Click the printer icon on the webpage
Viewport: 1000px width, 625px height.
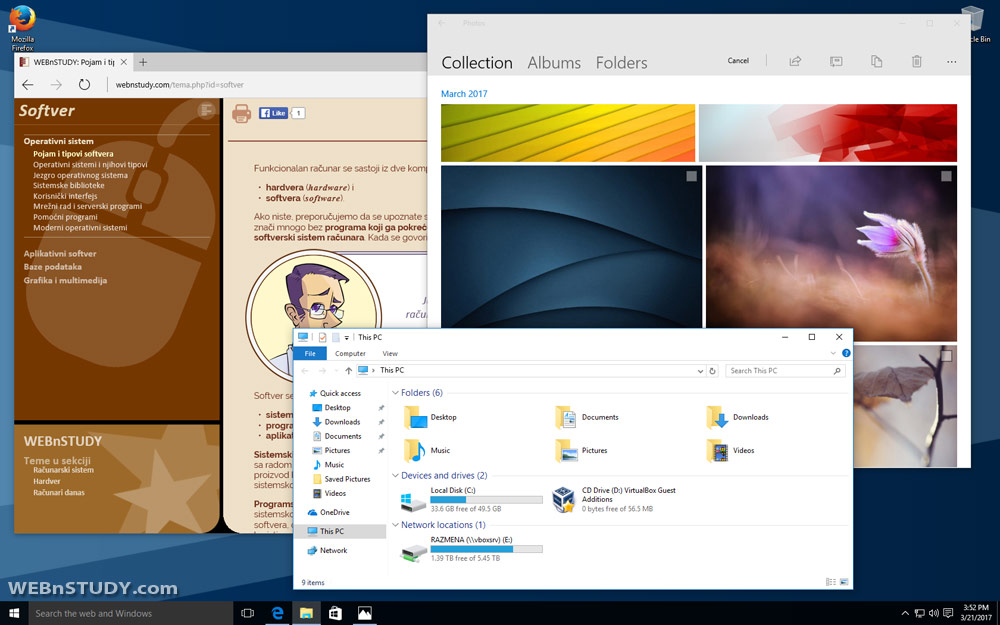(x=241, y=114)
